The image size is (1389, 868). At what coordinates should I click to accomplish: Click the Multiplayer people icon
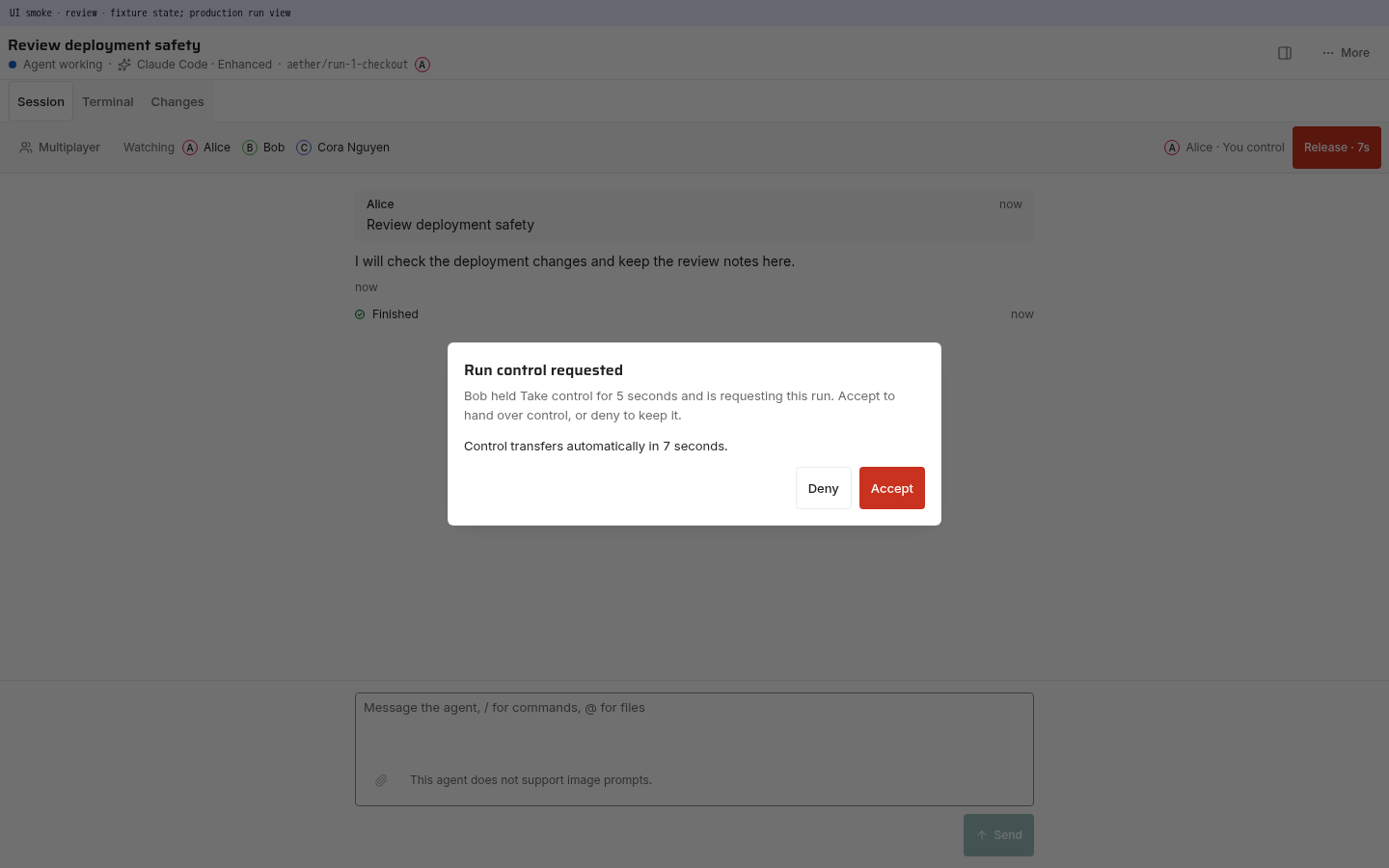tap(26, 148)
